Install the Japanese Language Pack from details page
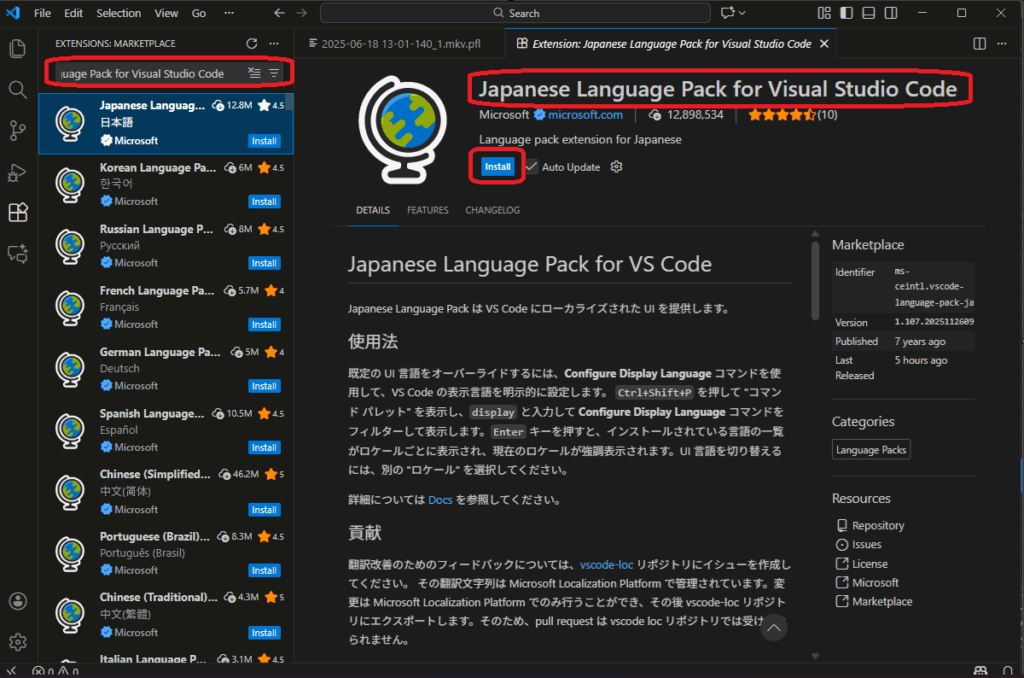 (497, 167)
